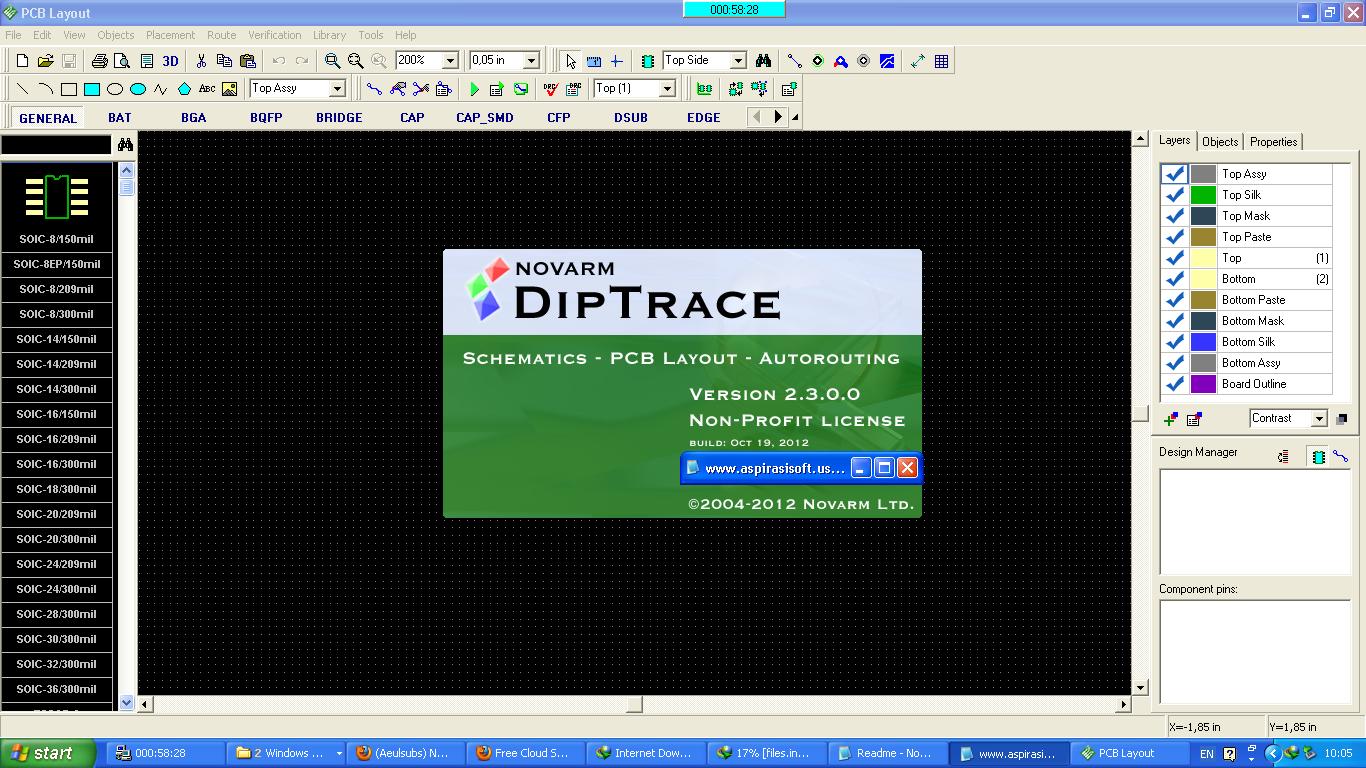Open the 0,05 in grid size dropdown
The height and width of the screenshot is (768, 1366).
(x=532, y=61)
